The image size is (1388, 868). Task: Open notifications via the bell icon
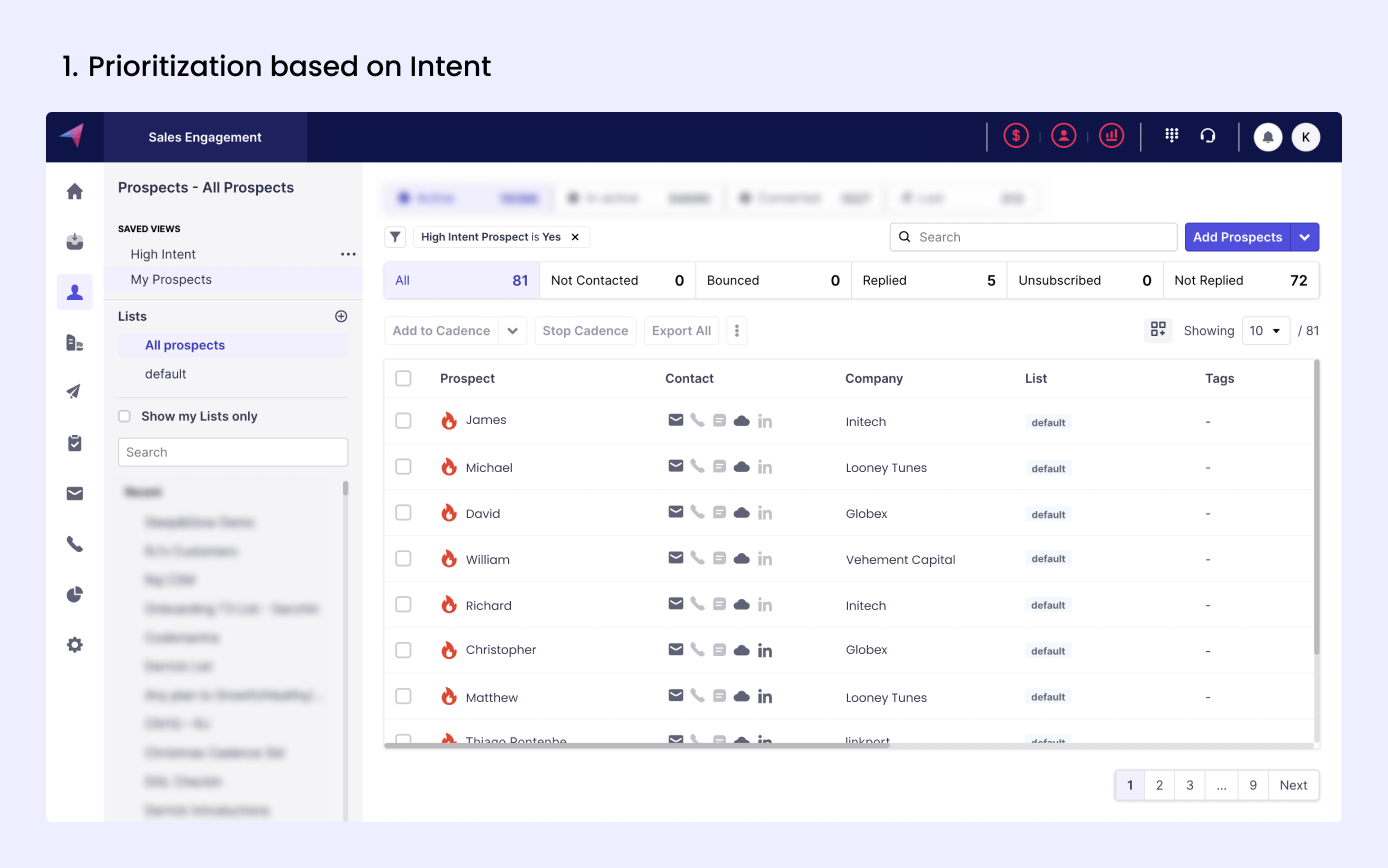coord(1267,136)
